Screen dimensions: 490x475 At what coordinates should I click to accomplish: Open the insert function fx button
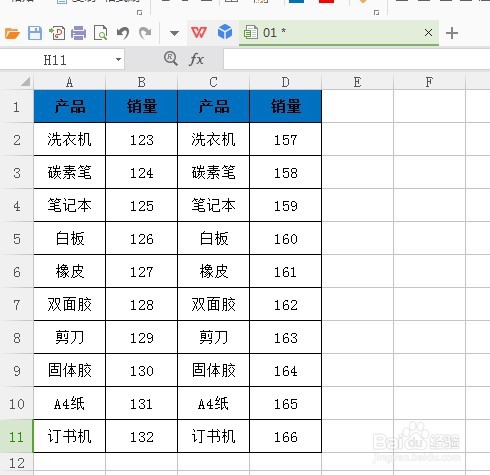click(196, 60)
